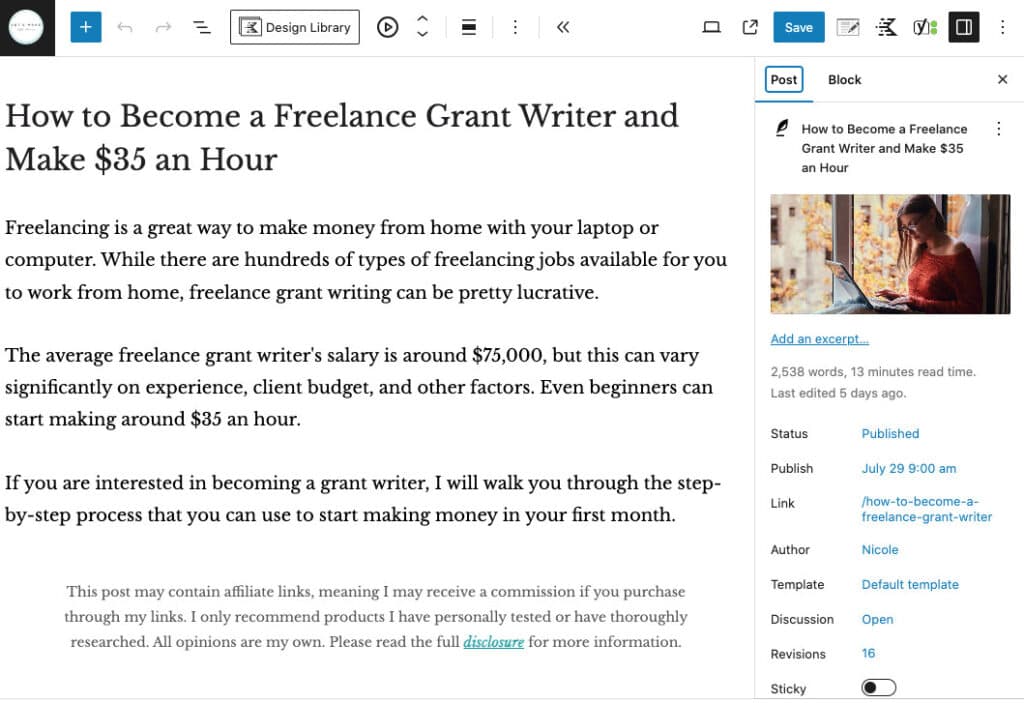Undo the last change

[125, 27]
